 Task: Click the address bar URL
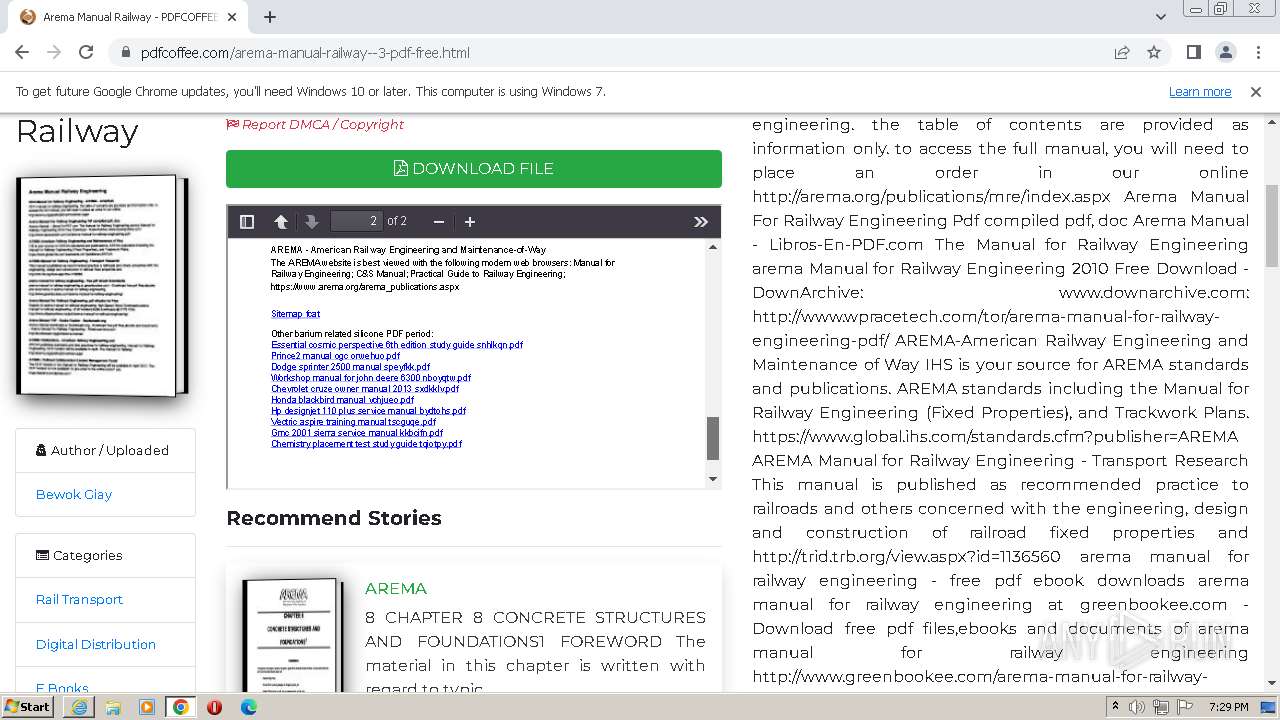point(305,53)
